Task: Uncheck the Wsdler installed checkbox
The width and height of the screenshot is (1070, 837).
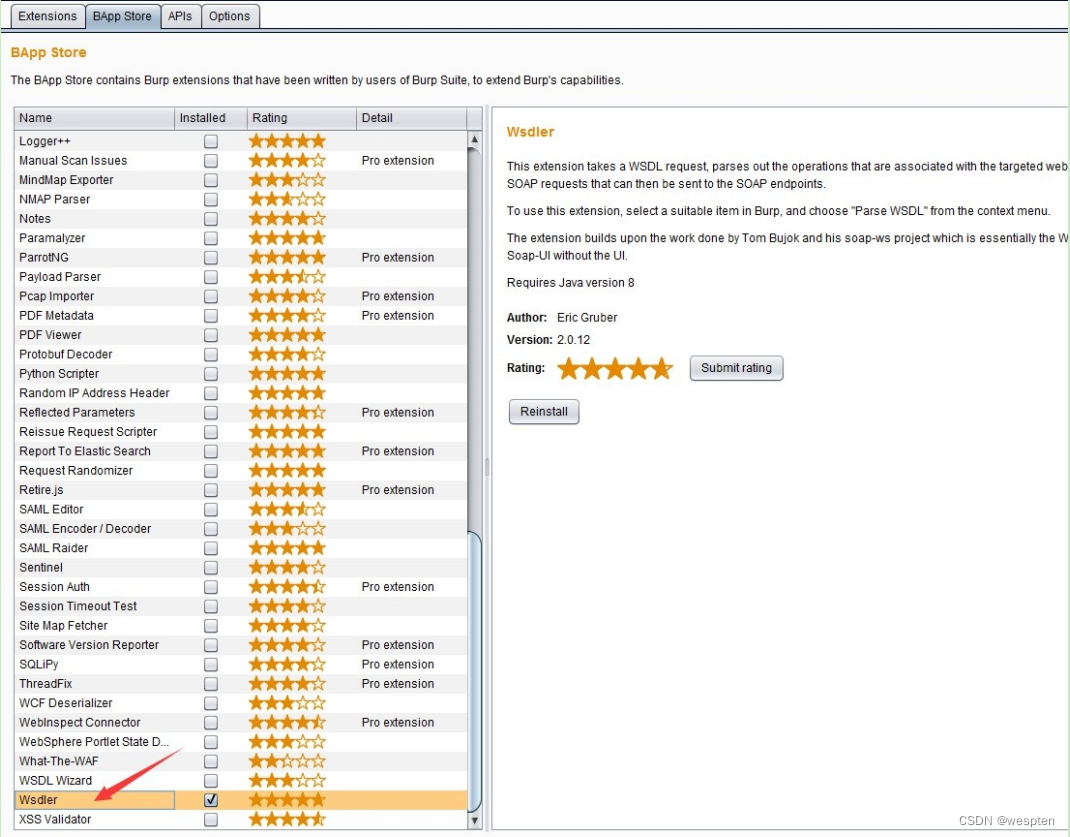Action: click(211, 800)
